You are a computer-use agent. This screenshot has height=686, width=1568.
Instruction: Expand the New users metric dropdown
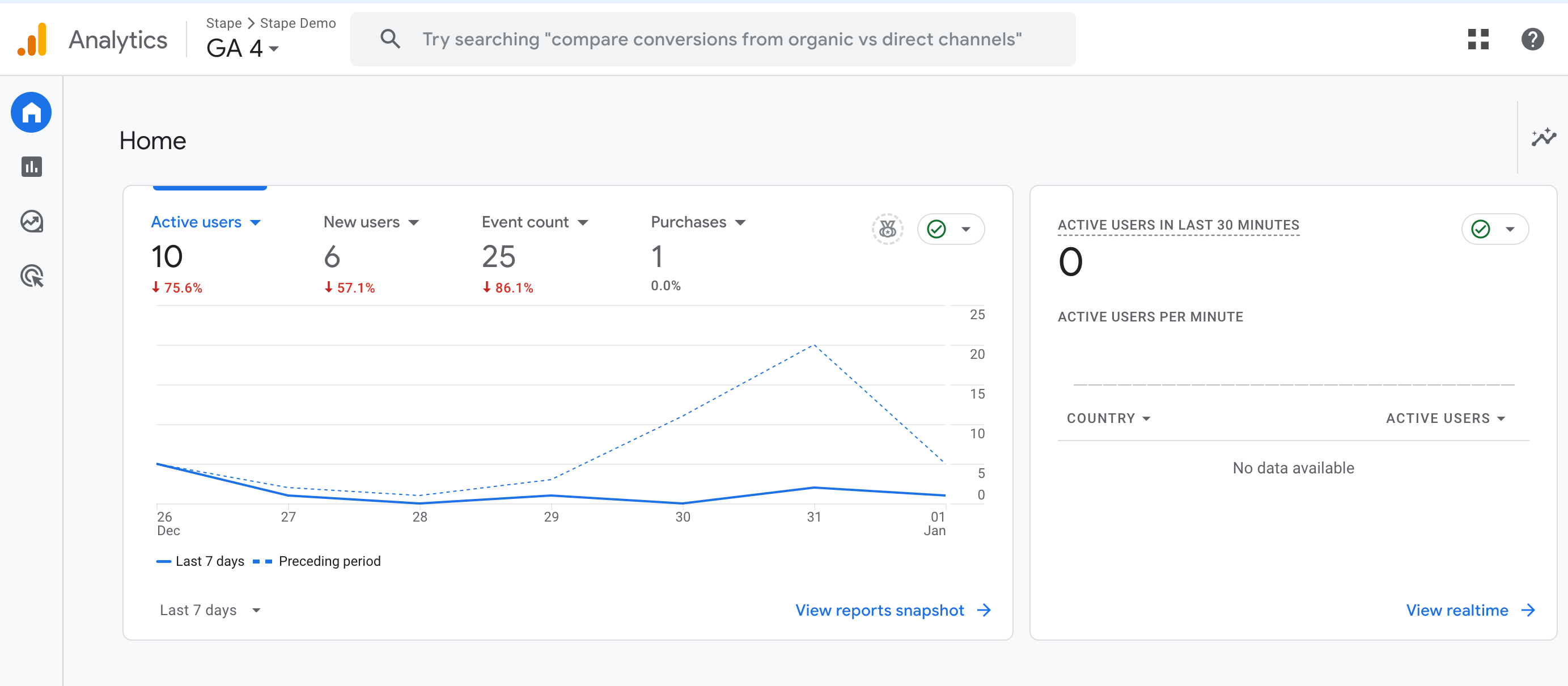coord(414,223)
